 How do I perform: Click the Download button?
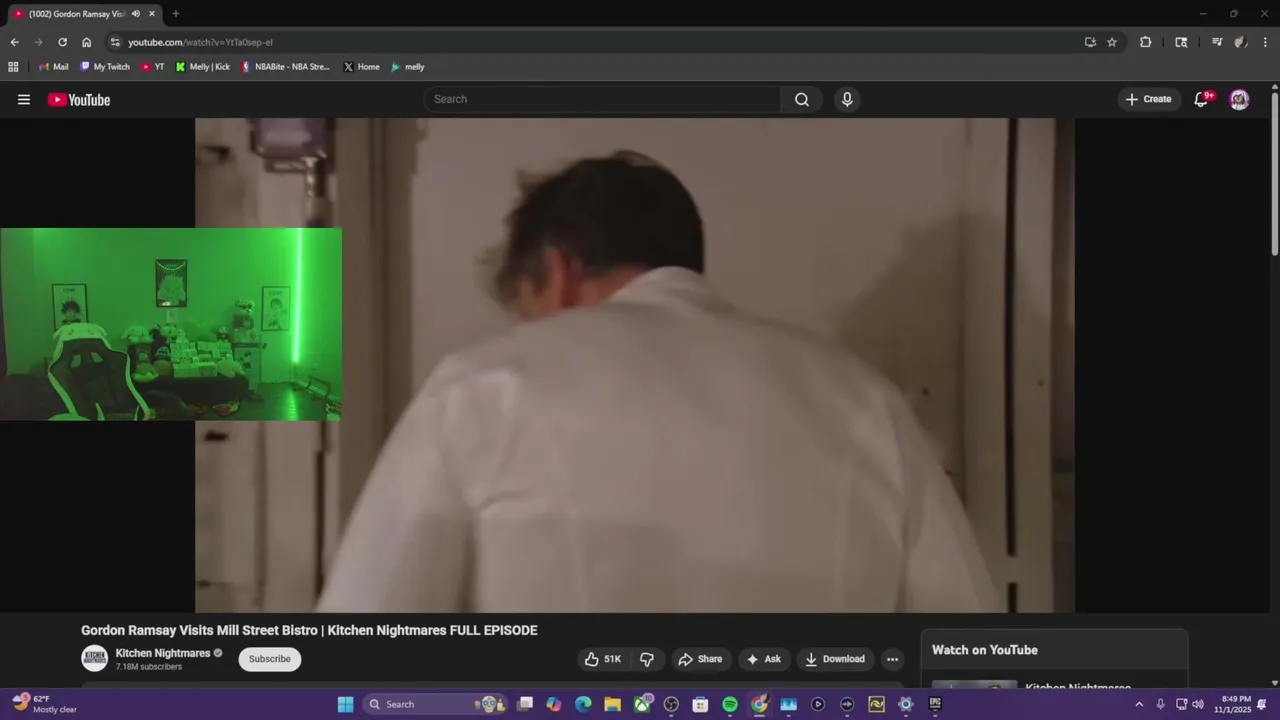pyautogui.click(x=835, y=659)
